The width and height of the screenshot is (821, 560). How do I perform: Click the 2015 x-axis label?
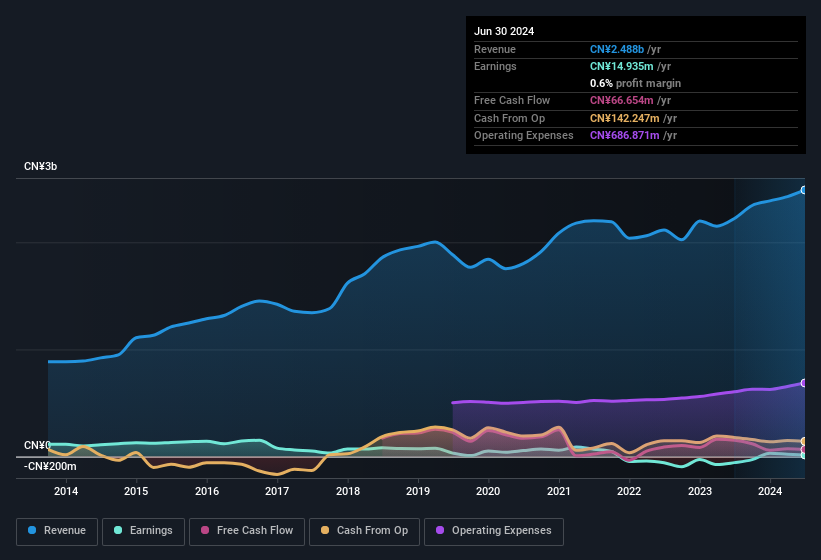point(136,491)
